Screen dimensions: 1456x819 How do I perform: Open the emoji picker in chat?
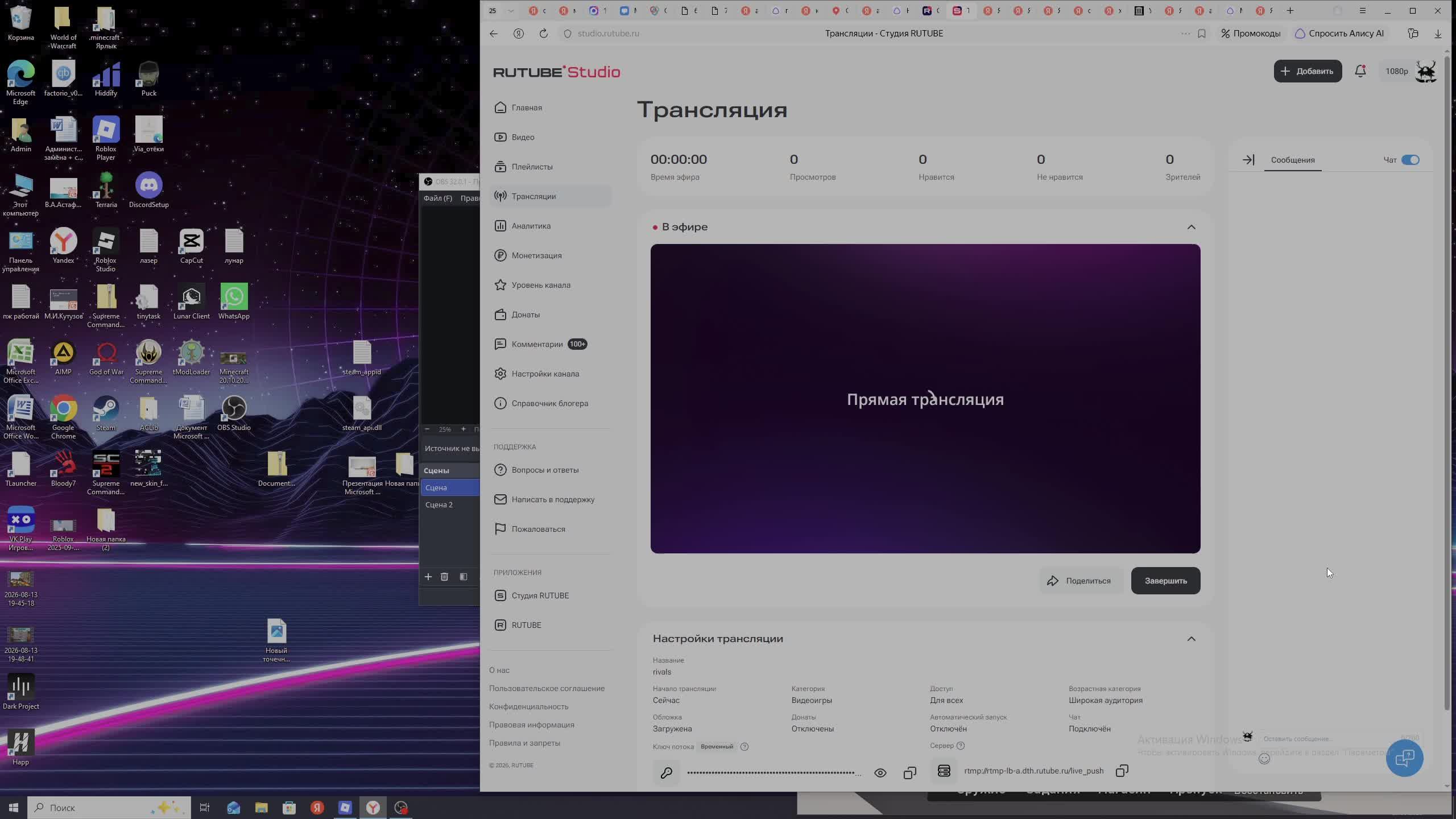pyautogui.click(x=1264, y=758)
